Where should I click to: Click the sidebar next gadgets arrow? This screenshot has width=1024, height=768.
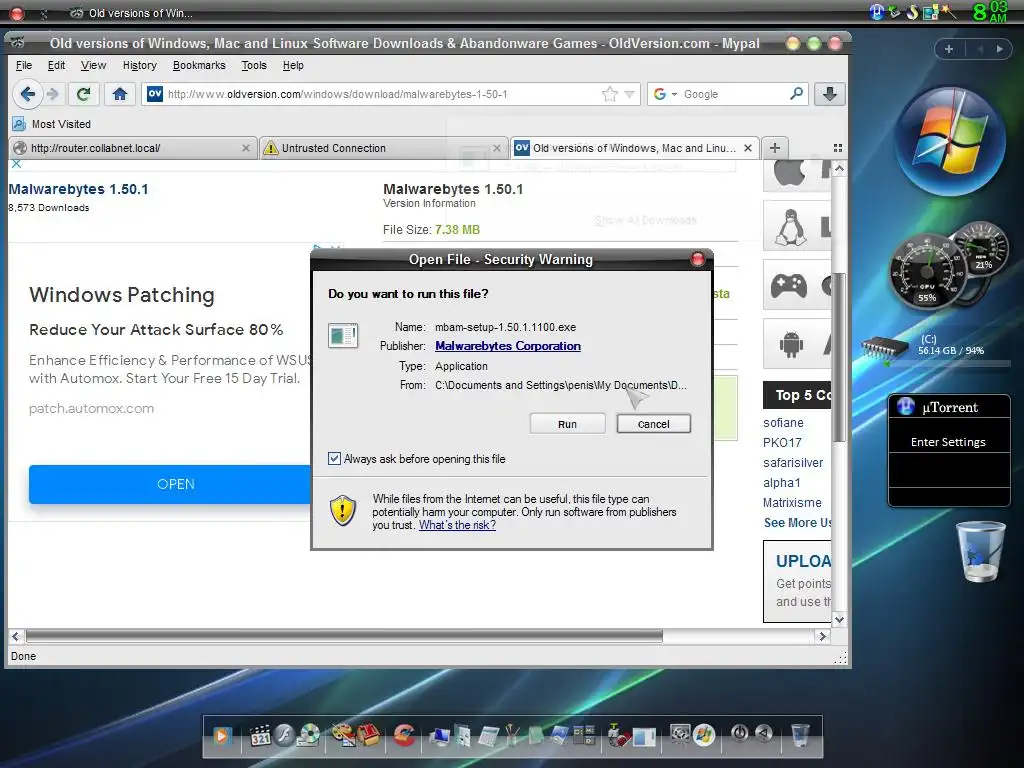[x=999, y=49]
